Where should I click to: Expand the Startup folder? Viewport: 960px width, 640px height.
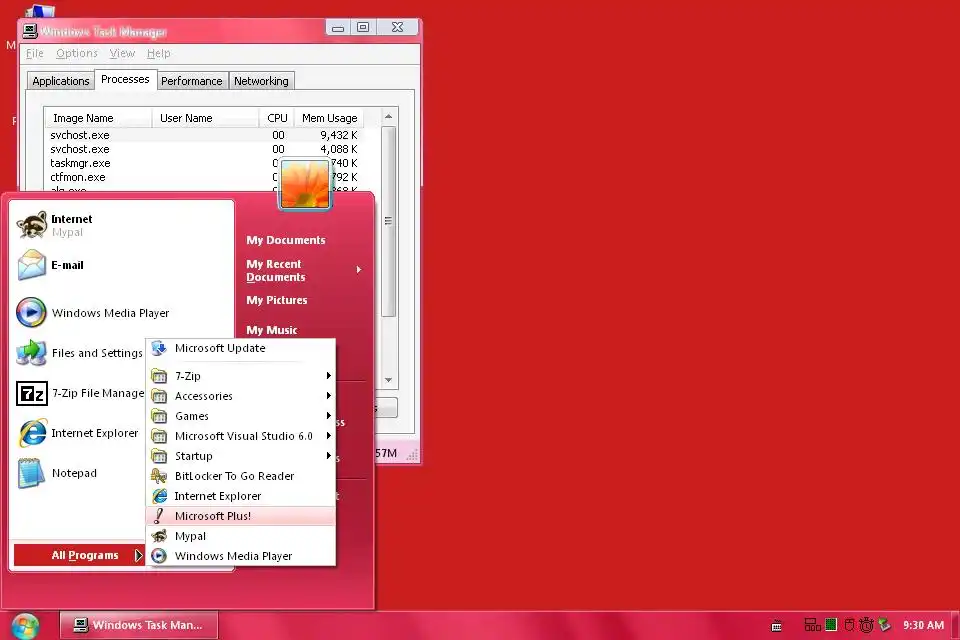coord(241,456)
